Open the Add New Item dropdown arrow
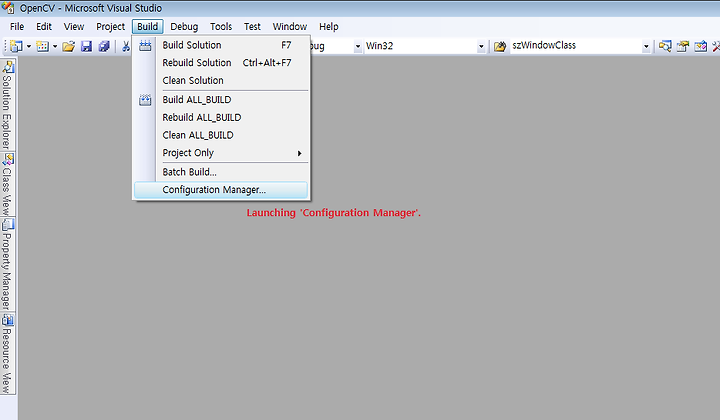 [x=55, y=46]
